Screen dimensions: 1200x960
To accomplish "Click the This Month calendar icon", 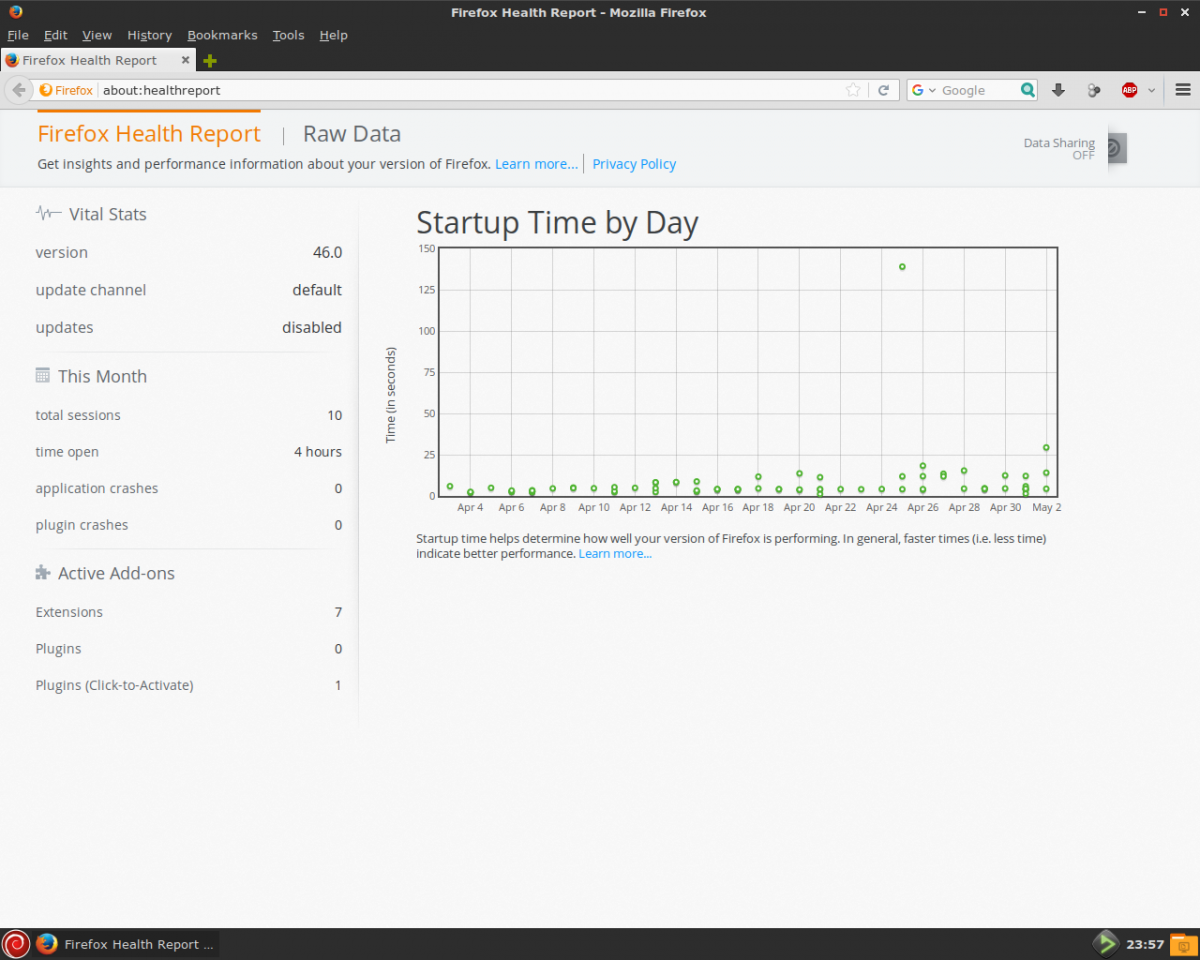I will click(42, 375).
